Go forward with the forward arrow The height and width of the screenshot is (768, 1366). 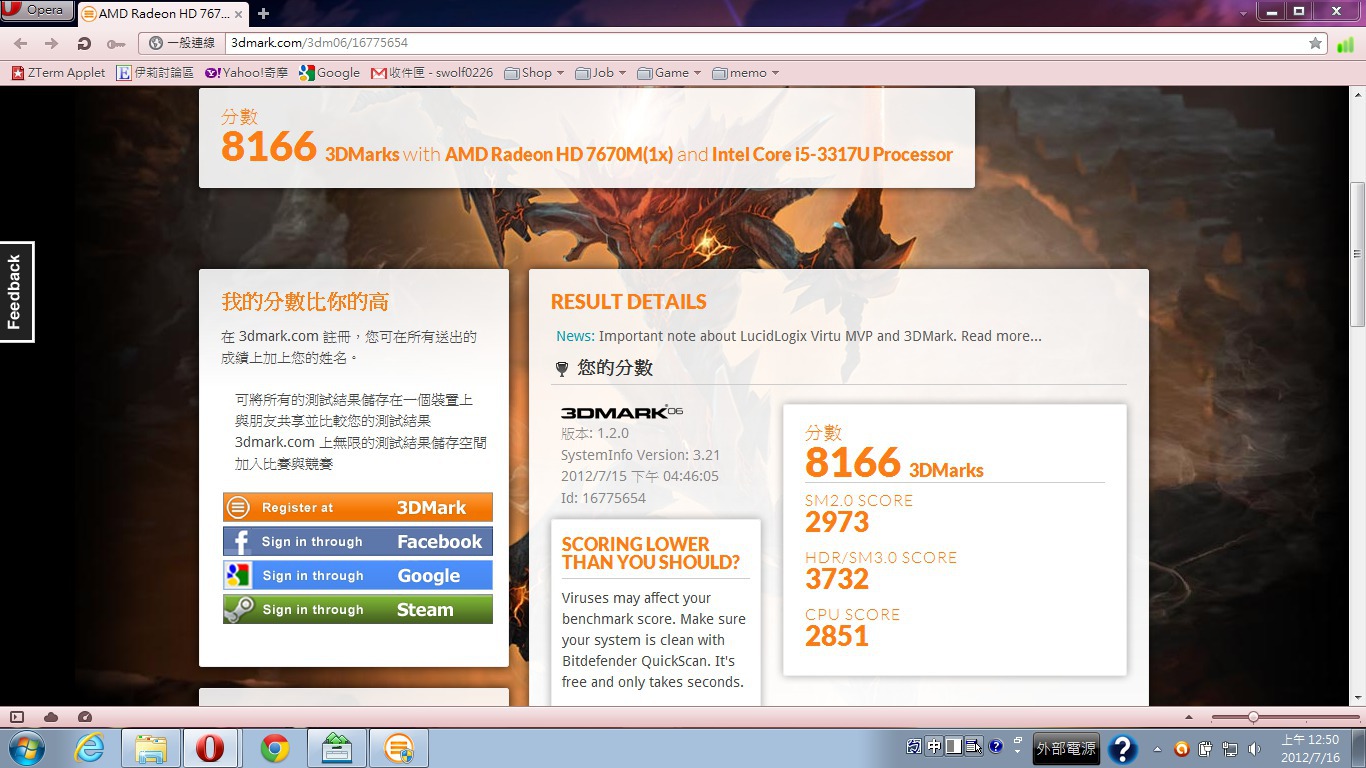pos(52,43)
